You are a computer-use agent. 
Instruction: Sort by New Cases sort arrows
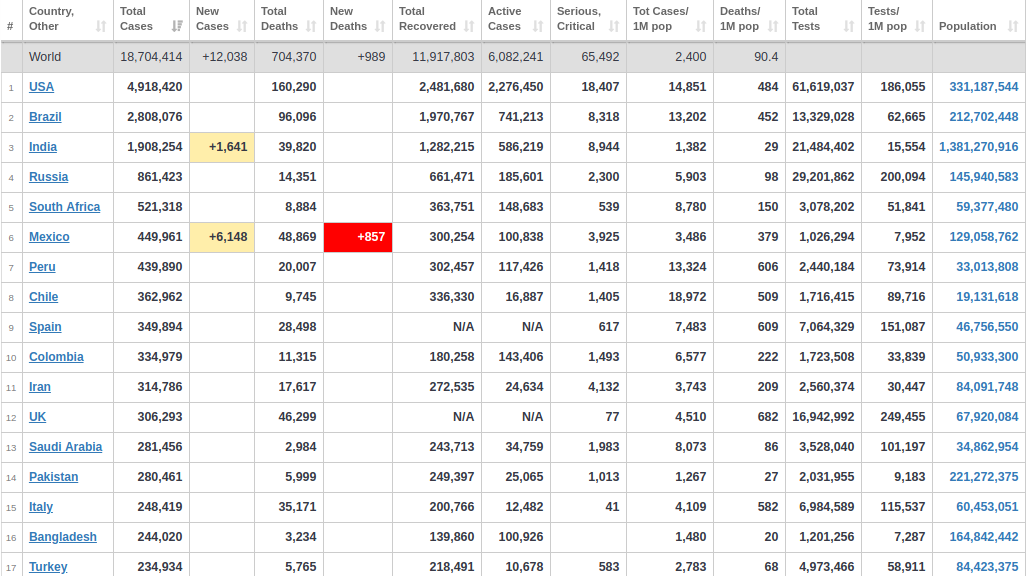click(242, 26)
